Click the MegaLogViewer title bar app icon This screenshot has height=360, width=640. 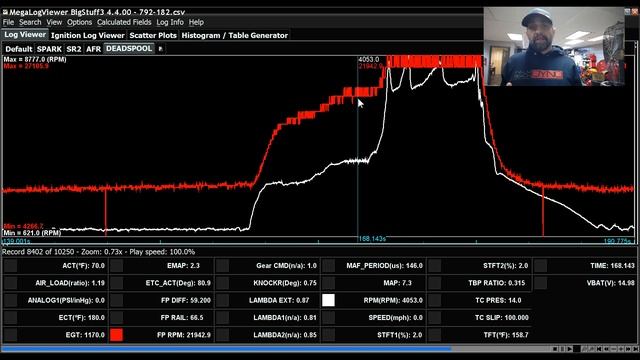click(5, 12)
